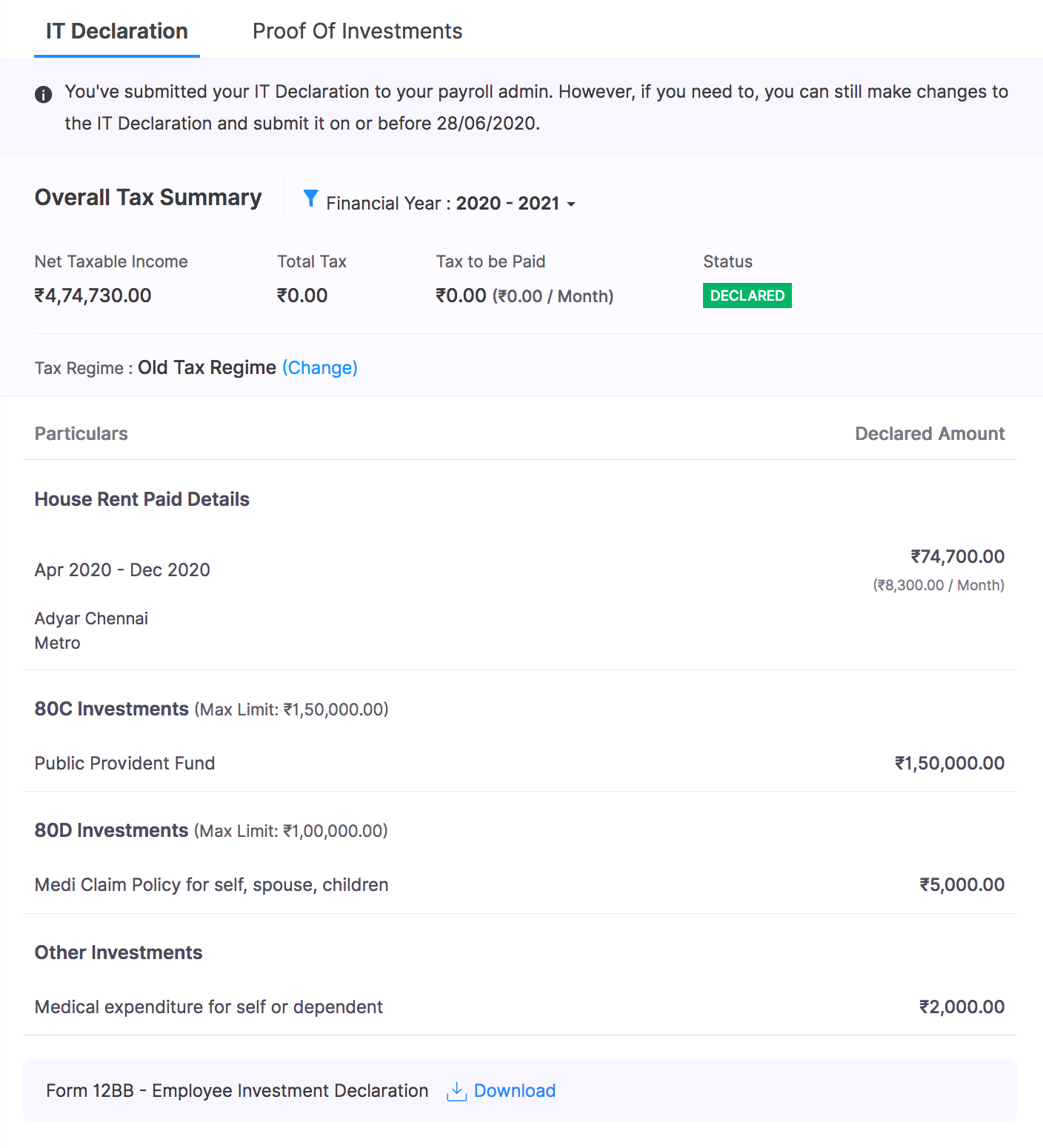Screen dimensions: 1043x1148
Task: Click the download arrow icon for Form 12BB
Action: (456, 1091)
